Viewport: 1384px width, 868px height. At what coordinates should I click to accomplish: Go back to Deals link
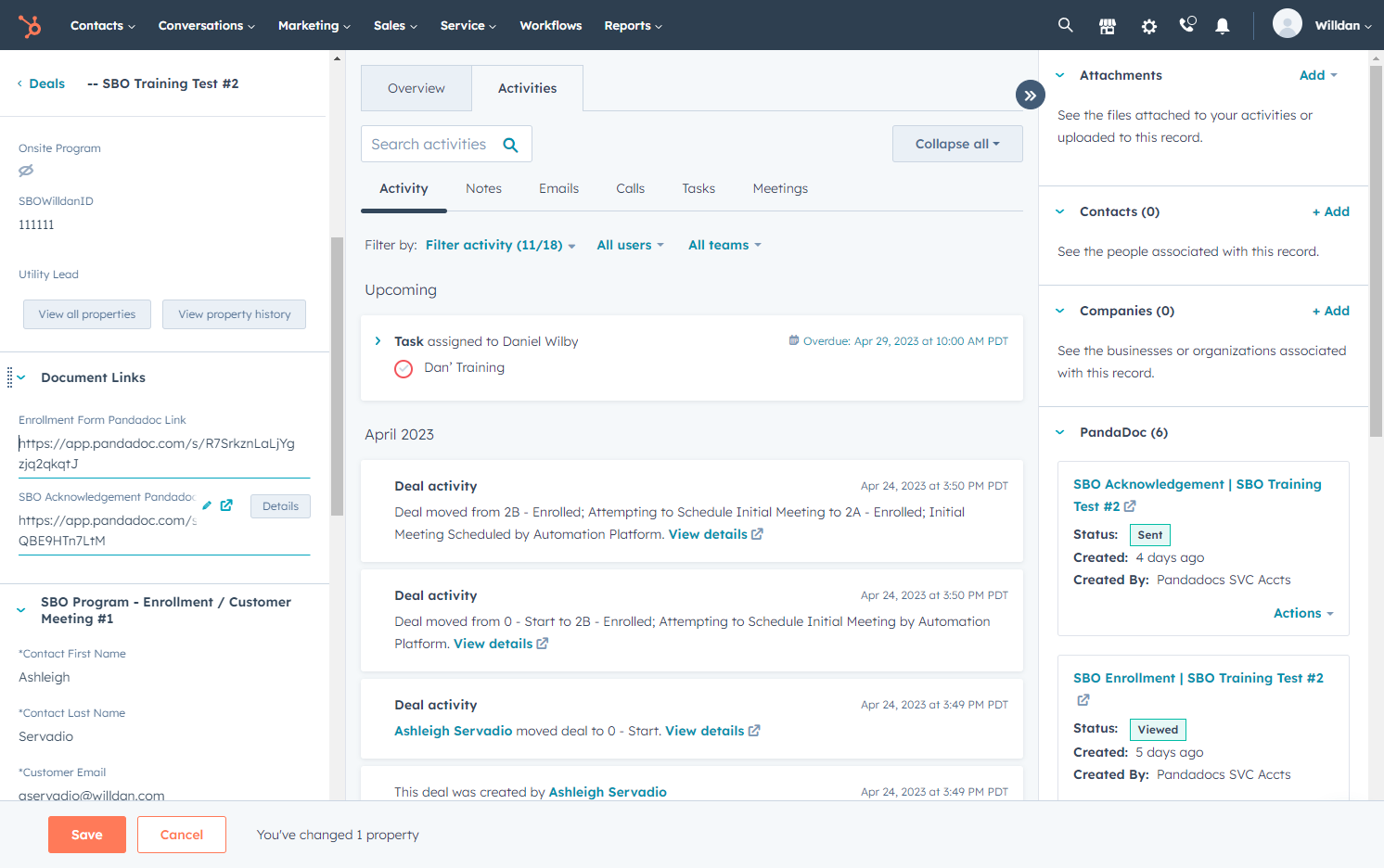coord(42,83)
